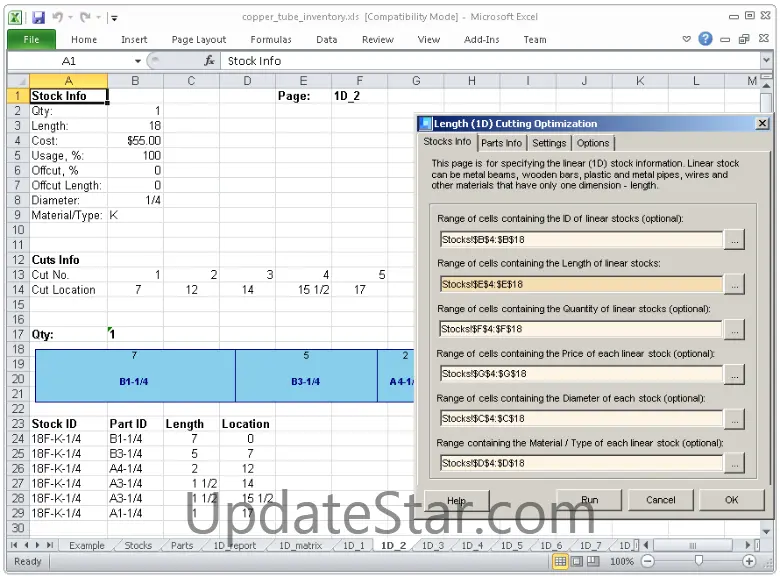Click the Undo arrow icon
The image size is (780, 577).
58,17
